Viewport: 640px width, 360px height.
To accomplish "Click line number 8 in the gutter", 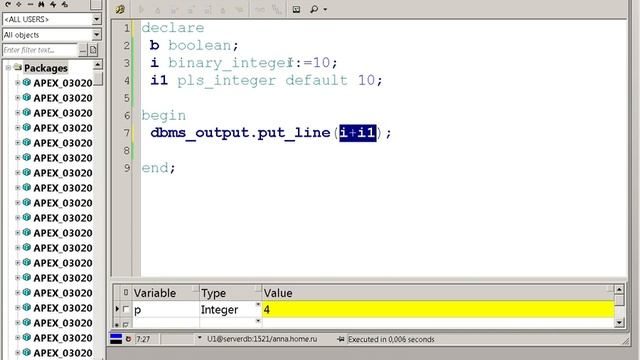I will 127,151.
